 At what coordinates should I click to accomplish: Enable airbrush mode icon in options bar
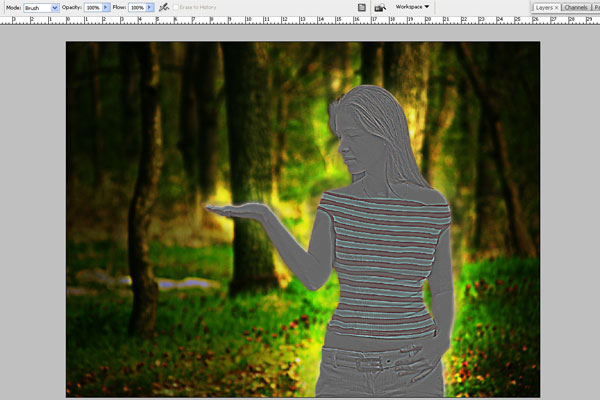[163, 7]
